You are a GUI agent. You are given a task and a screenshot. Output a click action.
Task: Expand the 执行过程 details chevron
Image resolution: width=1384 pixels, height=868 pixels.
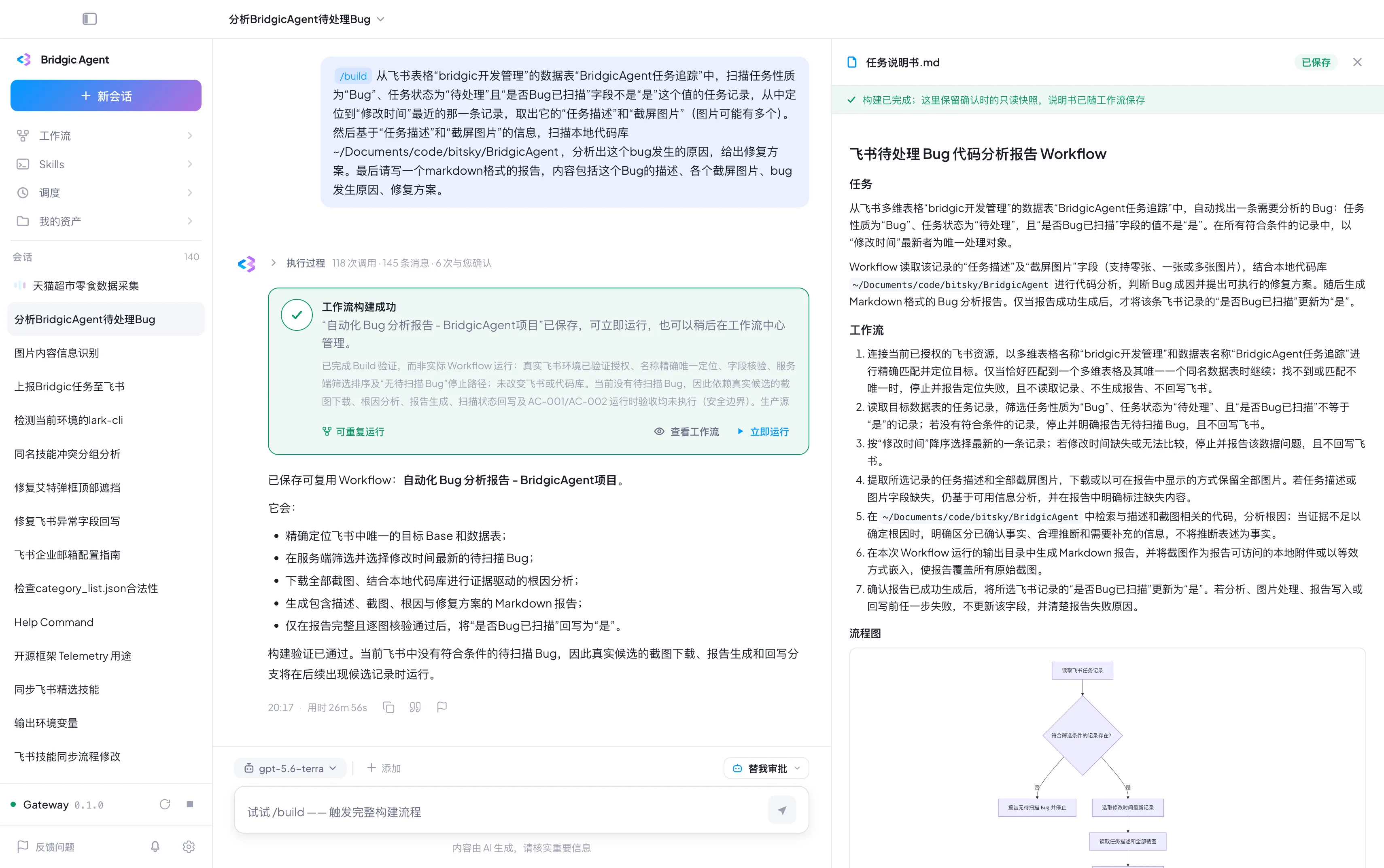pos(274,263)
